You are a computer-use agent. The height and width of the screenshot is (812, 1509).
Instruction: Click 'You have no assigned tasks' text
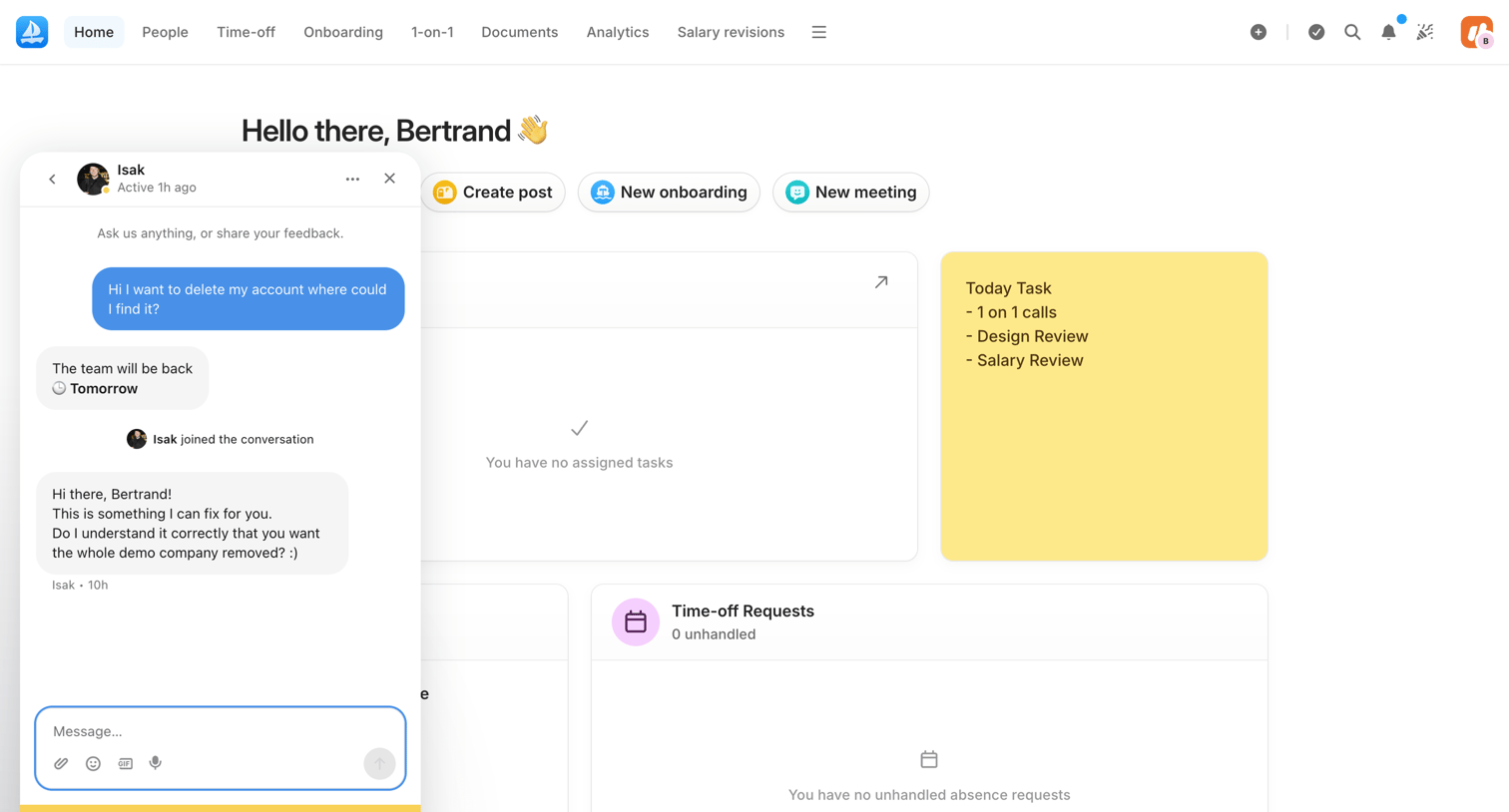tap(579, 462)
